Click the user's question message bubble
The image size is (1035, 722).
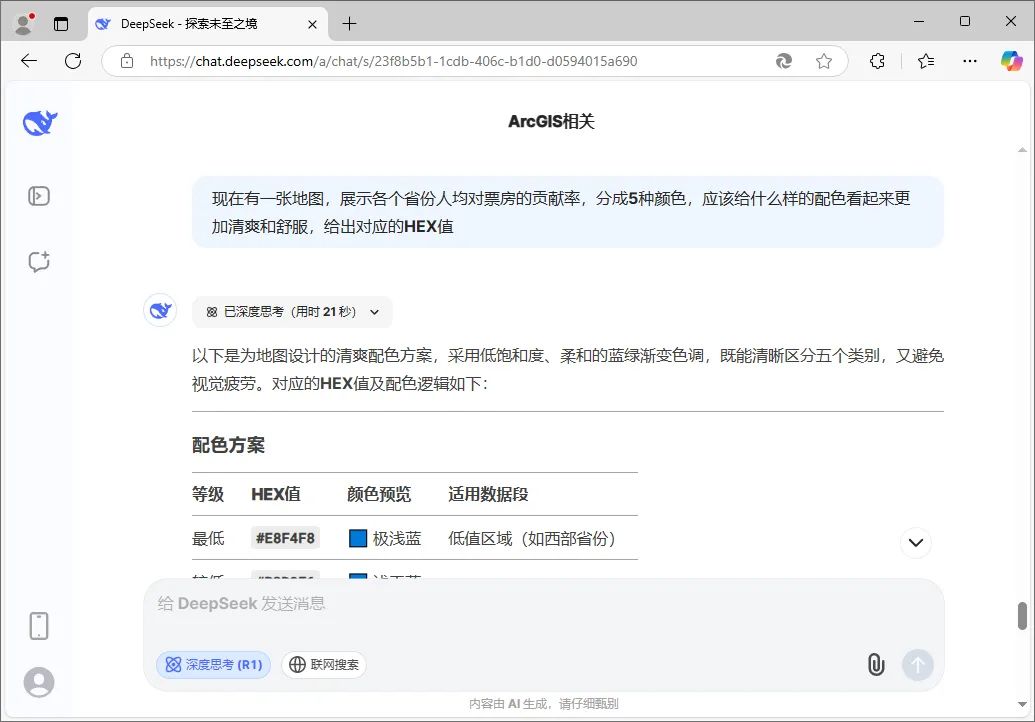pyautogui.click(x=568, y=212)
